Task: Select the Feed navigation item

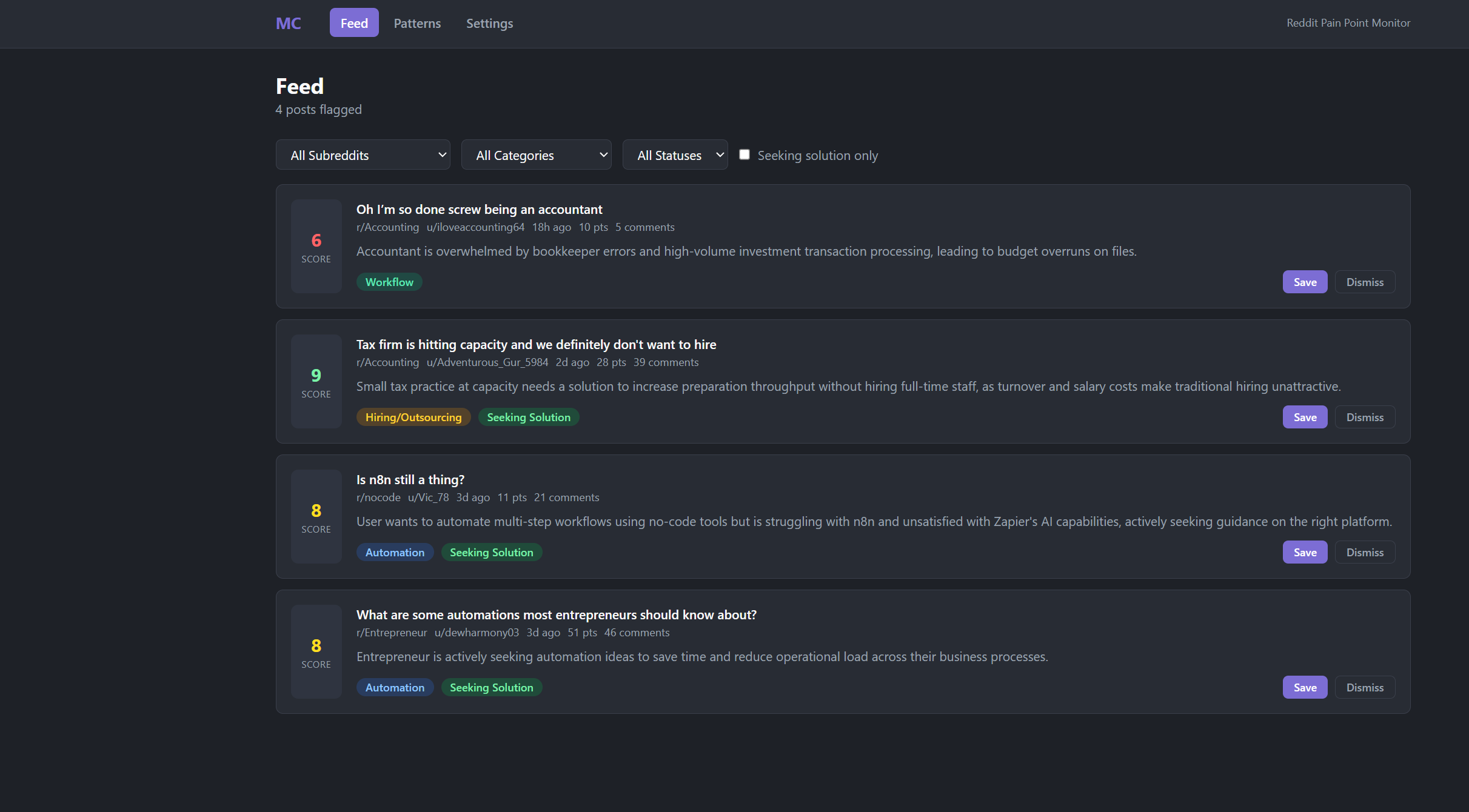Action: (x=353, y=22)
